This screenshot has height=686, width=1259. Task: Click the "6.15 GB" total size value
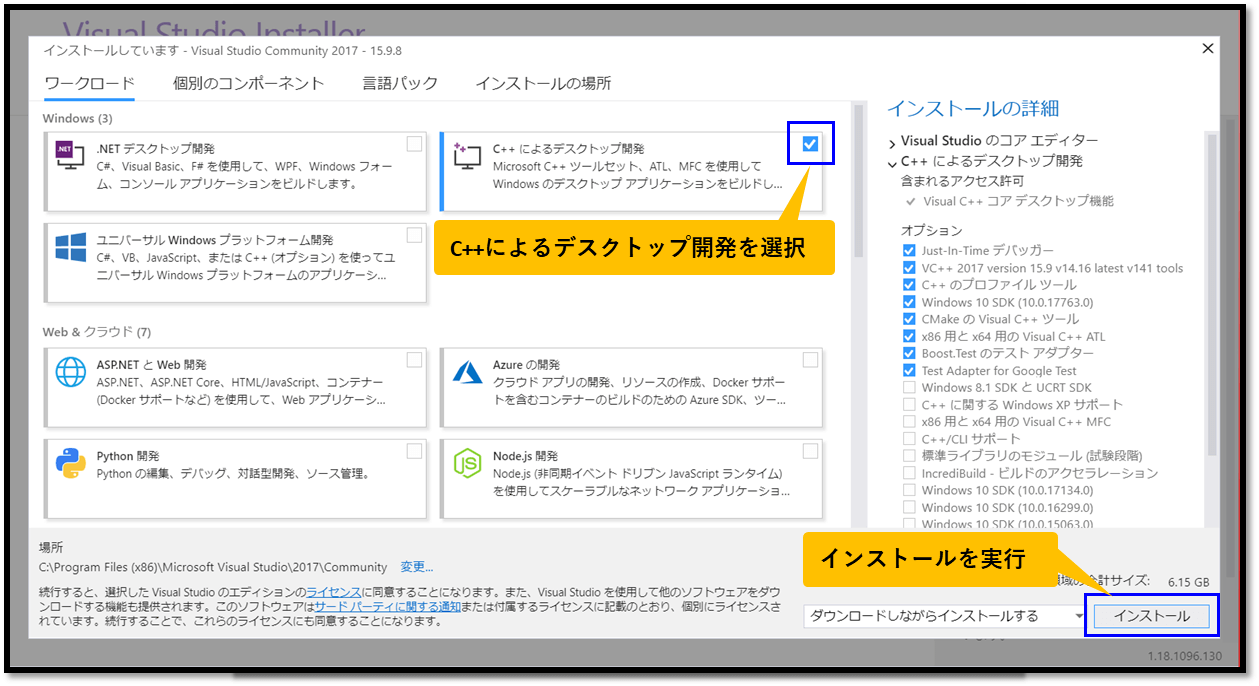(x=1187, y=581)
